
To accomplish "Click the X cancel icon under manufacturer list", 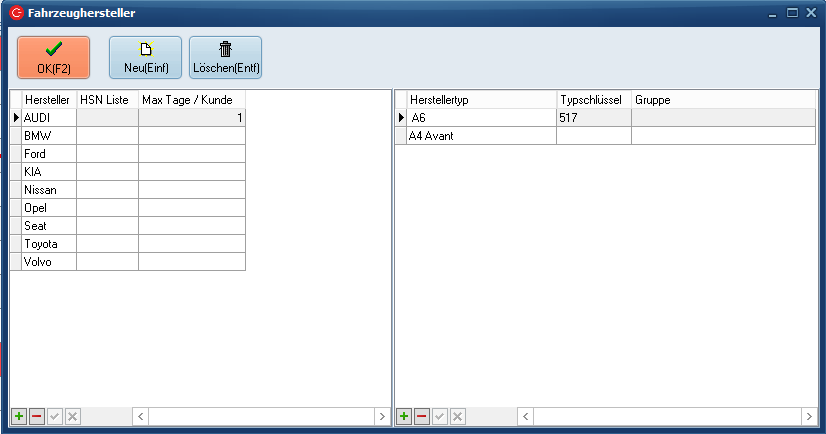I will 73,416.
